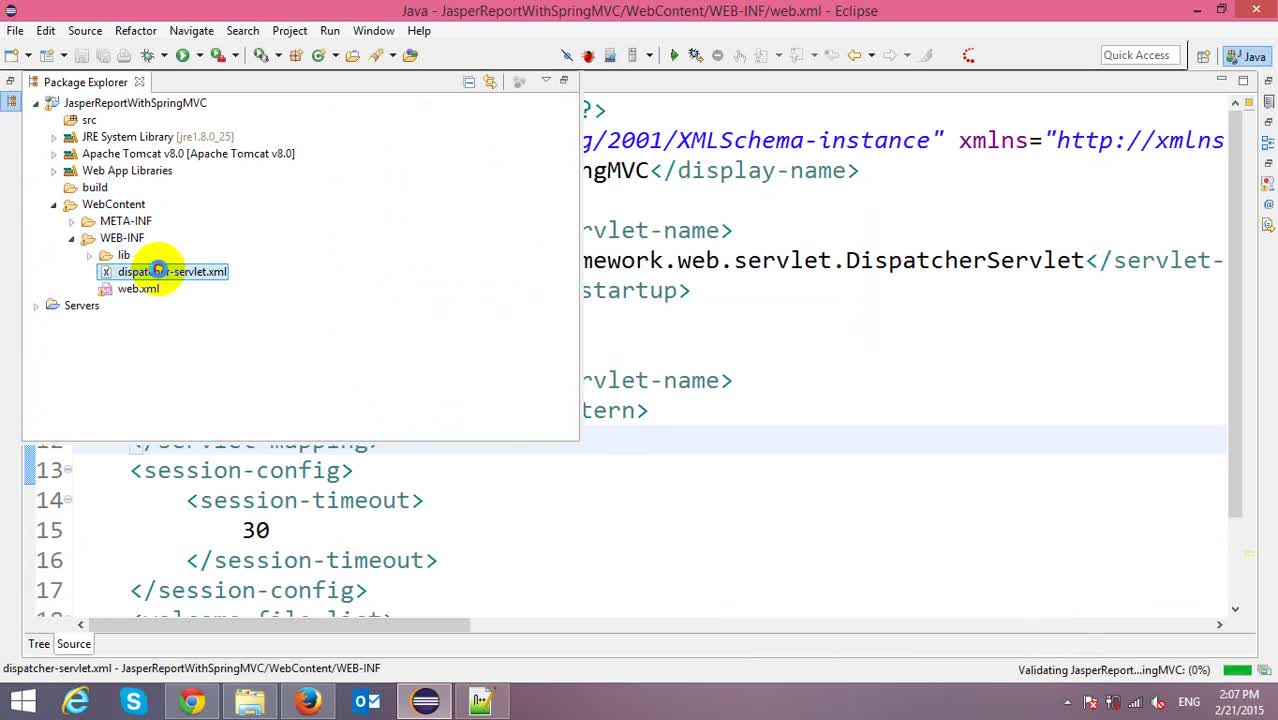This screenshot has width=1278, height=720.
Task: Open the Navigate menu
Action: pos(191,31)
